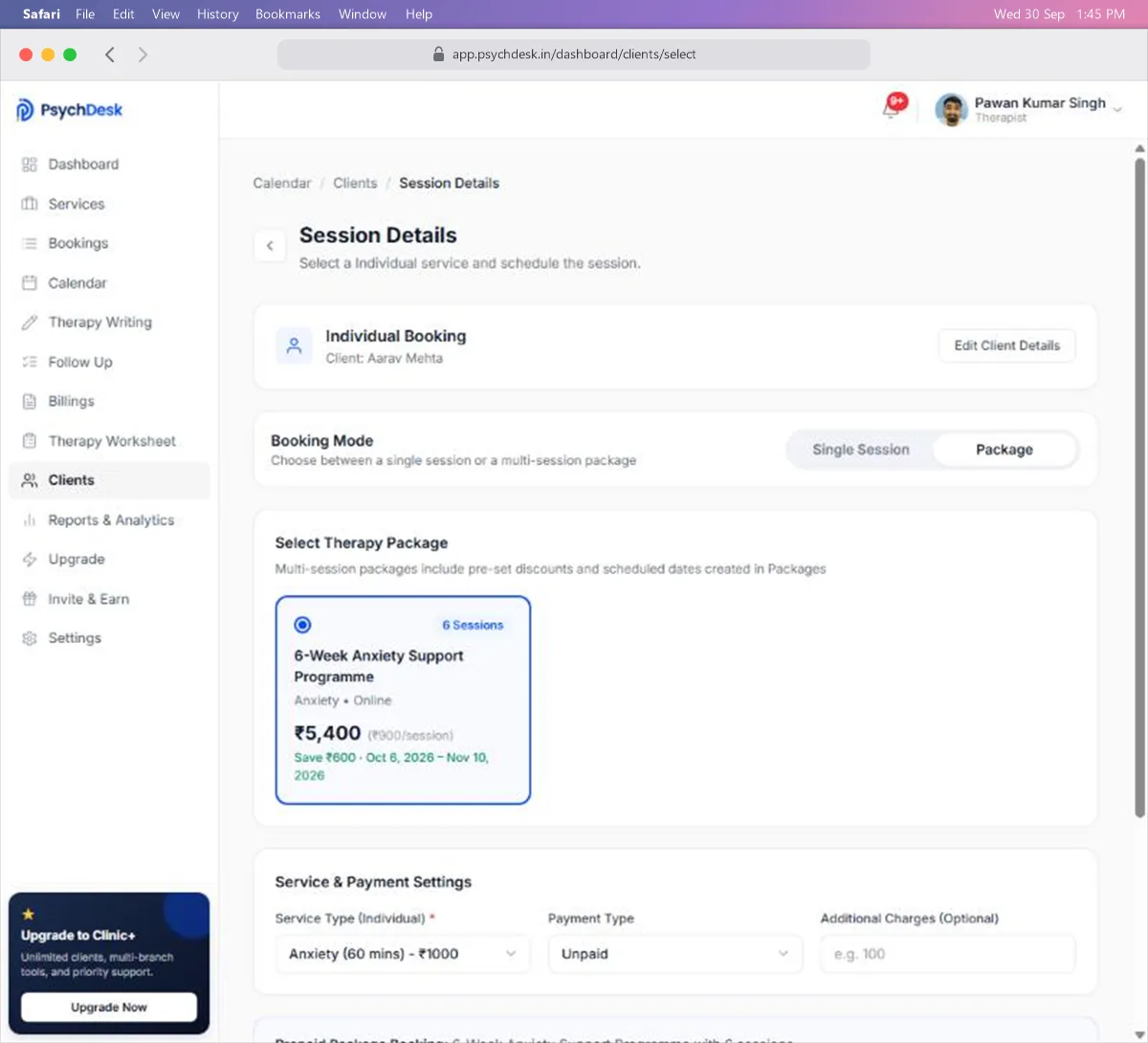
Task: Click the ₹5,400 package price
Action: click(327, 733)
